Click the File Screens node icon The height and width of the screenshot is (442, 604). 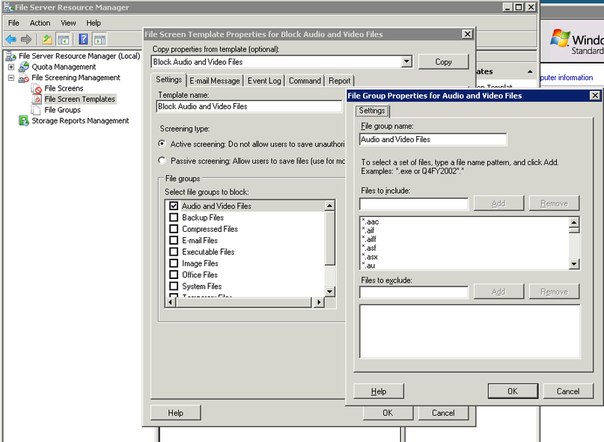click(x=37, y=89)
